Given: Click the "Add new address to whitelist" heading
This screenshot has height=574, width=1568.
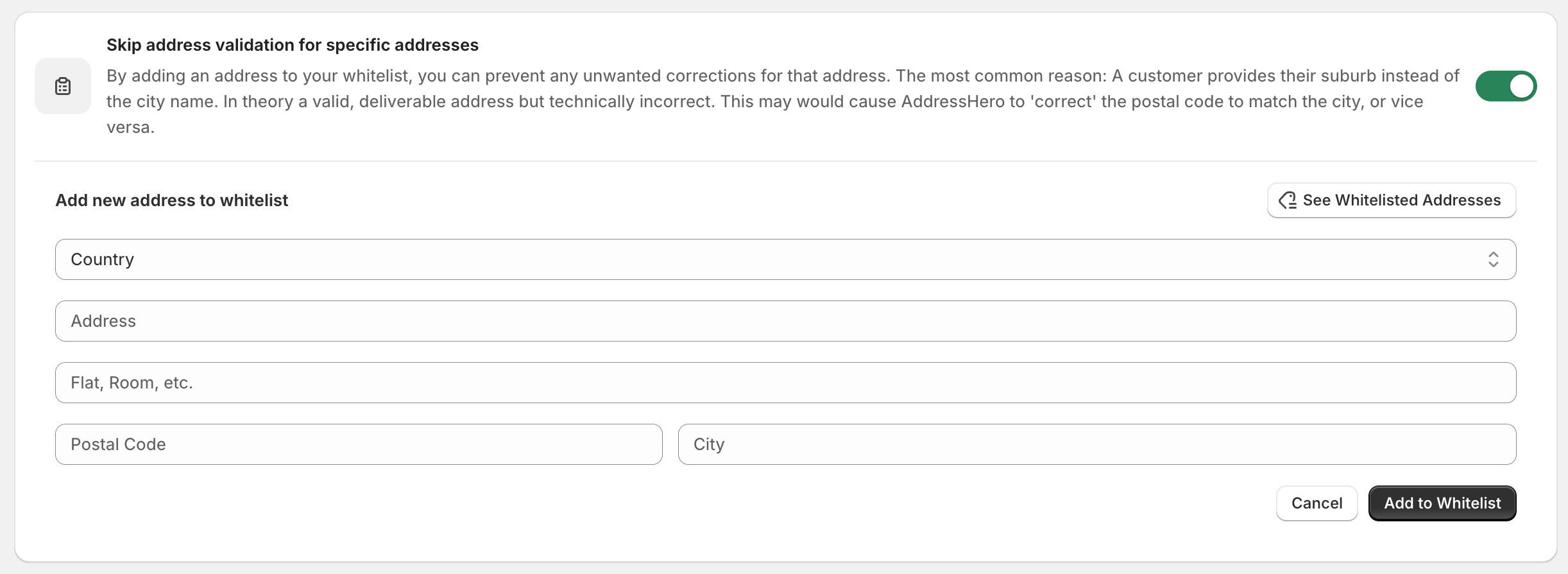Looking at the screenshot, I should [171, 200].
